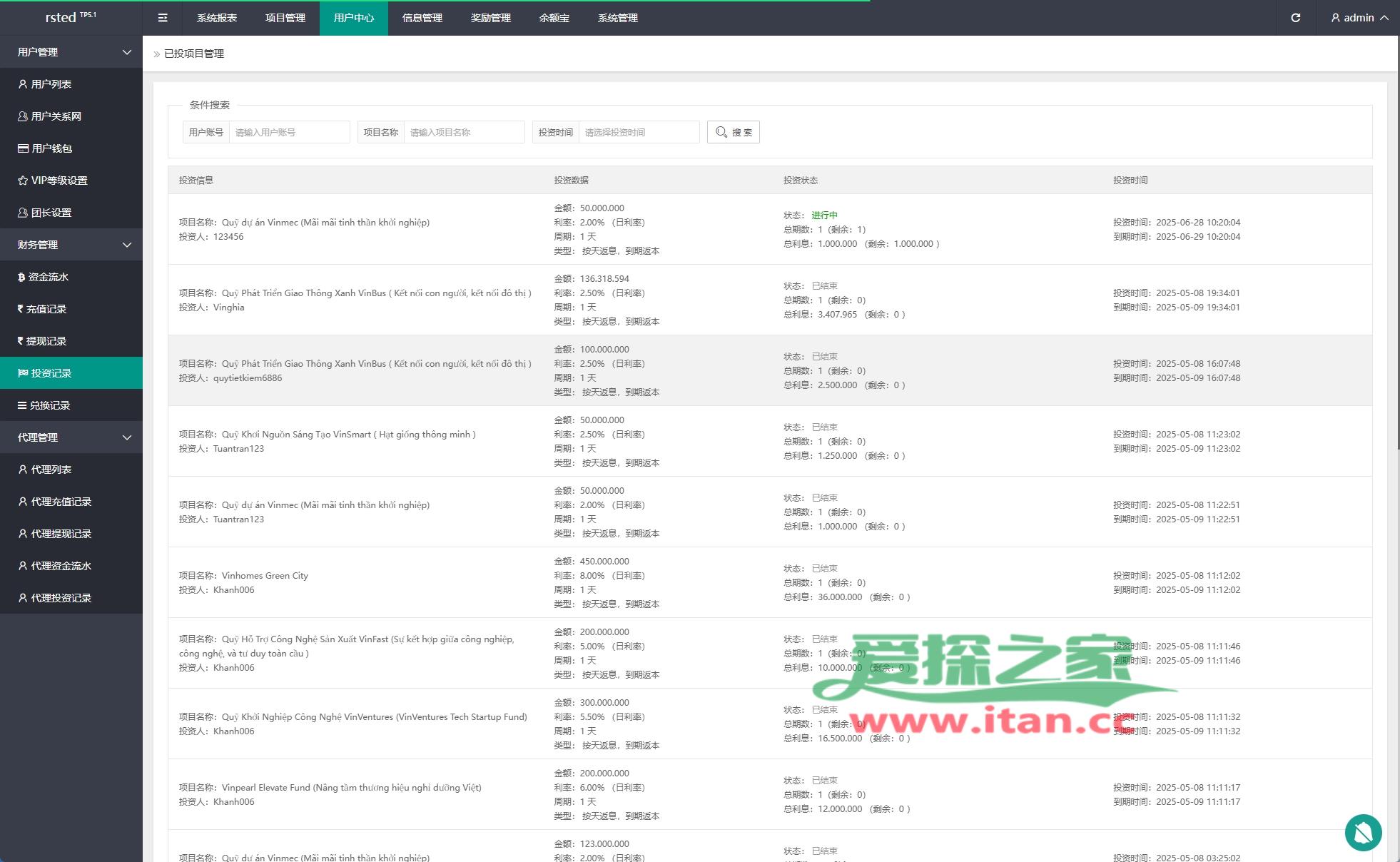Switch to 系统管理 top menu
This screenshot has width=1400, height=862.
(x=618, y=18)
